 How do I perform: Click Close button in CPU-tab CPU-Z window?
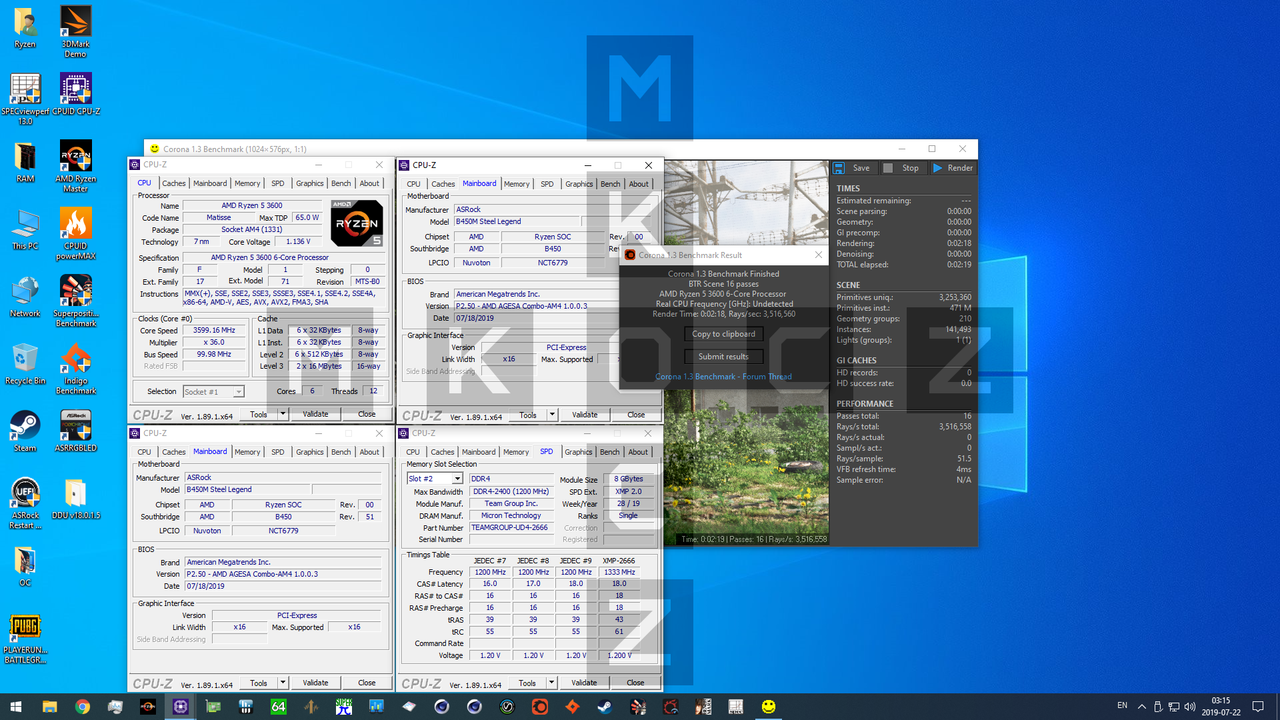(x=367, y=414)
